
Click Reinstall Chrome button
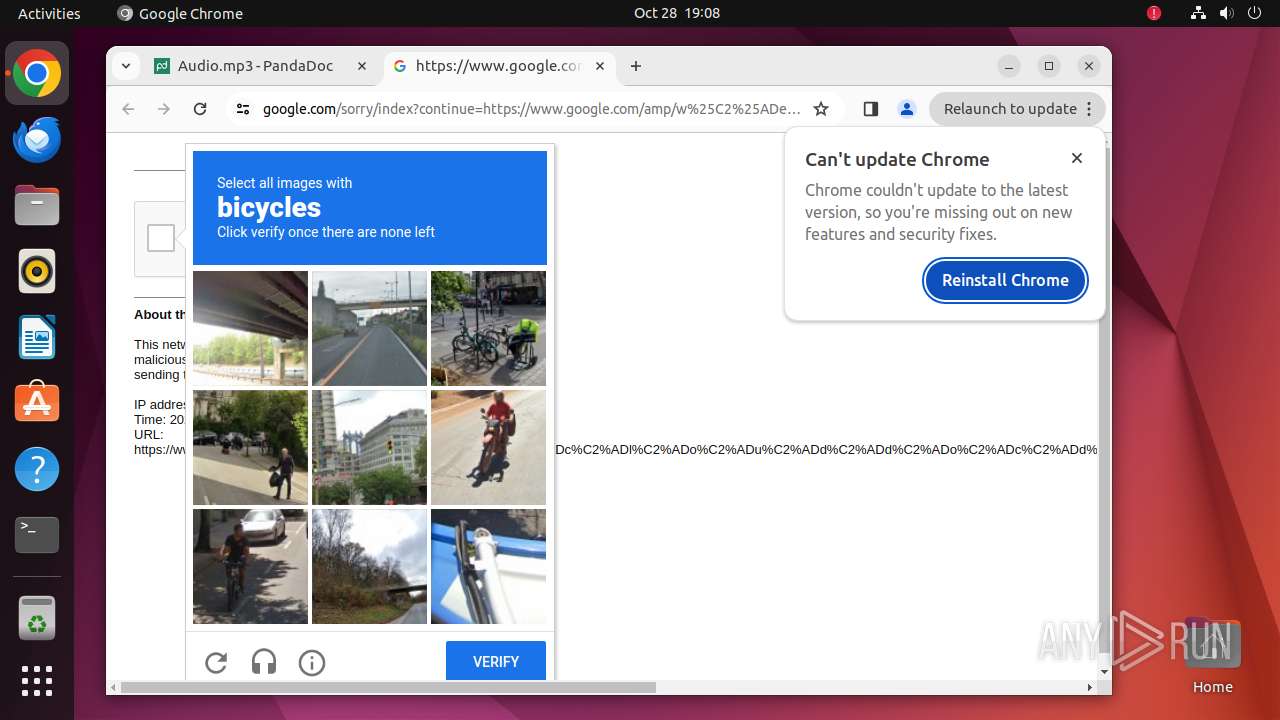point(1005,280)
